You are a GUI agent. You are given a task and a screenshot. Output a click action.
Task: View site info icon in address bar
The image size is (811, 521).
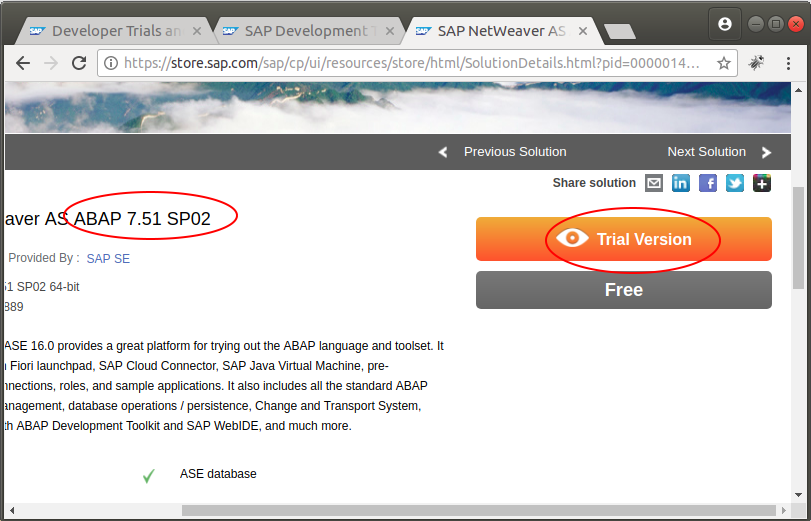point(110,63)
